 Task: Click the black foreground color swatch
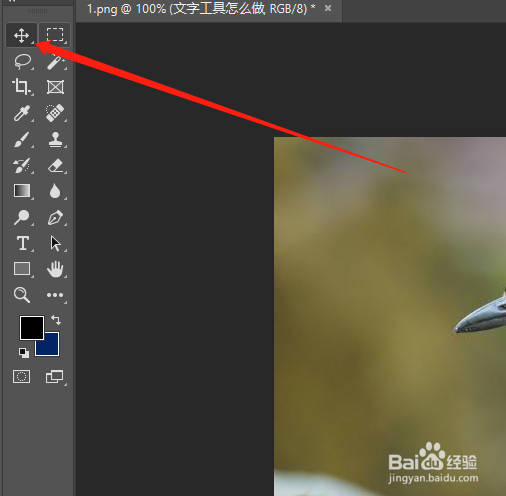click(32, 328)
